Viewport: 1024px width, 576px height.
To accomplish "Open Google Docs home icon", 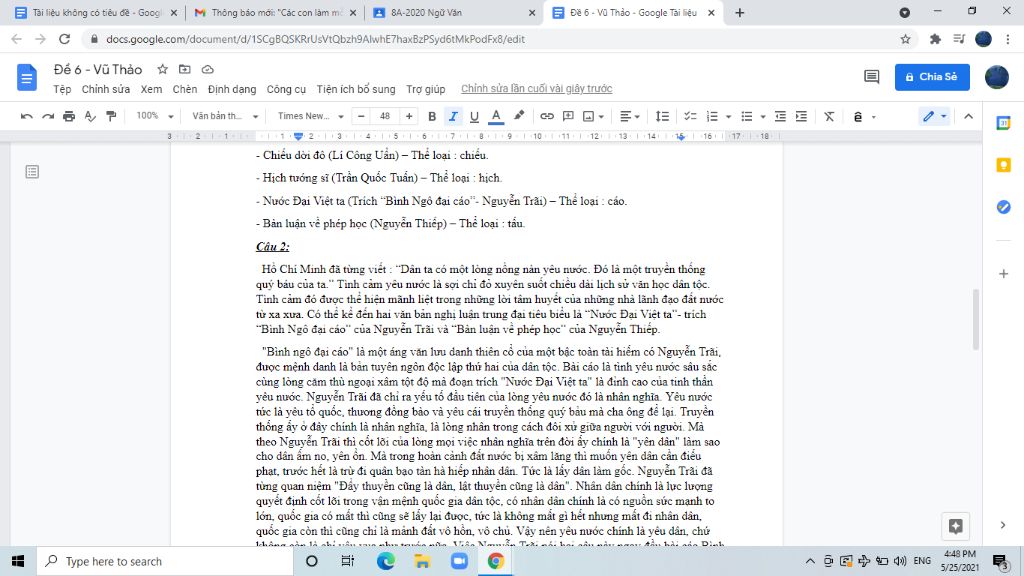I will coord(27,77).
